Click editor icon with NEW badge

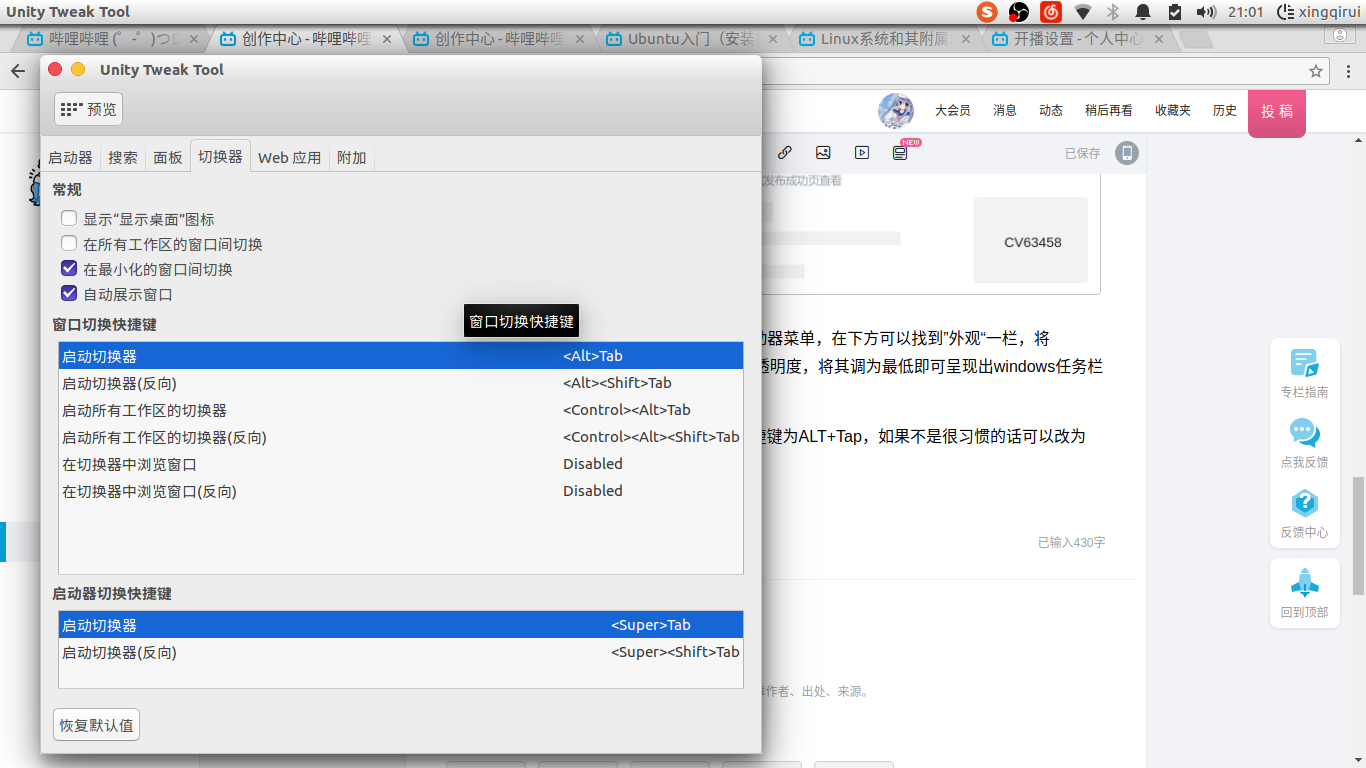point(901,152)
